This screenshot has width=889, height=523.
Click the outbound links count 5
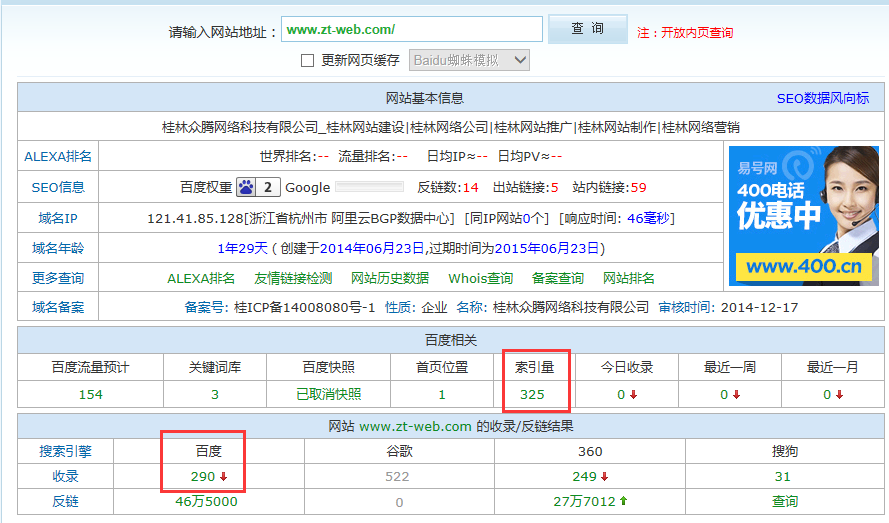pos(554,188)
